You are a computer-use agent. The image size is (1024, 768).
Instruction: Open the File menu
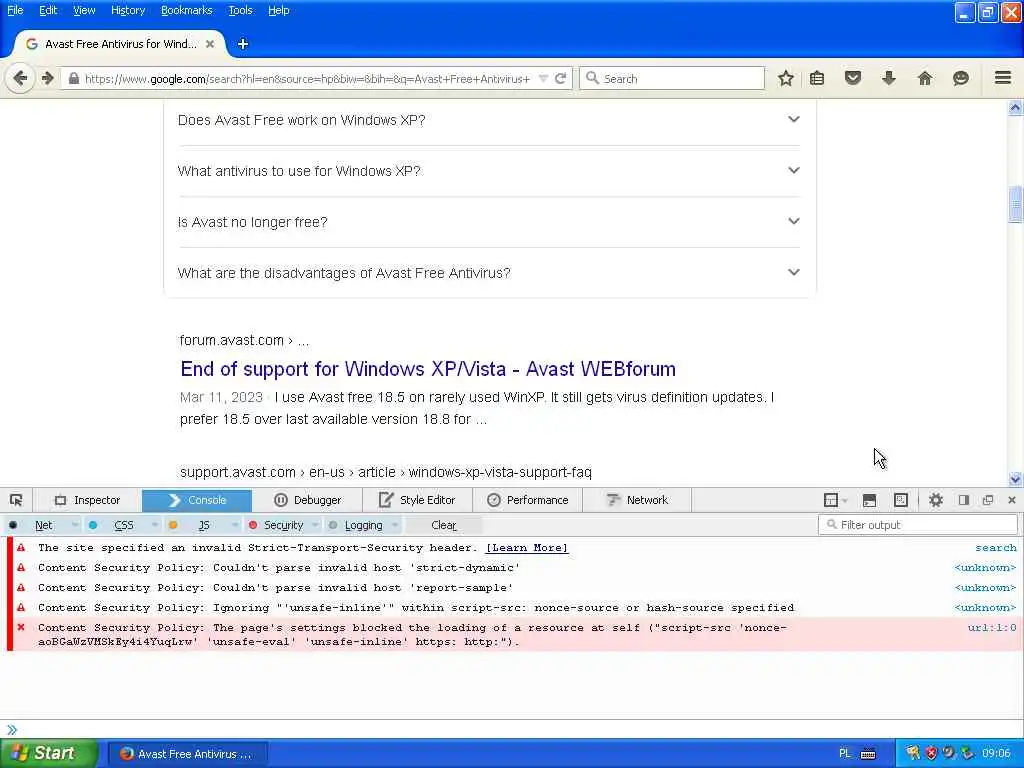[15, 10]
